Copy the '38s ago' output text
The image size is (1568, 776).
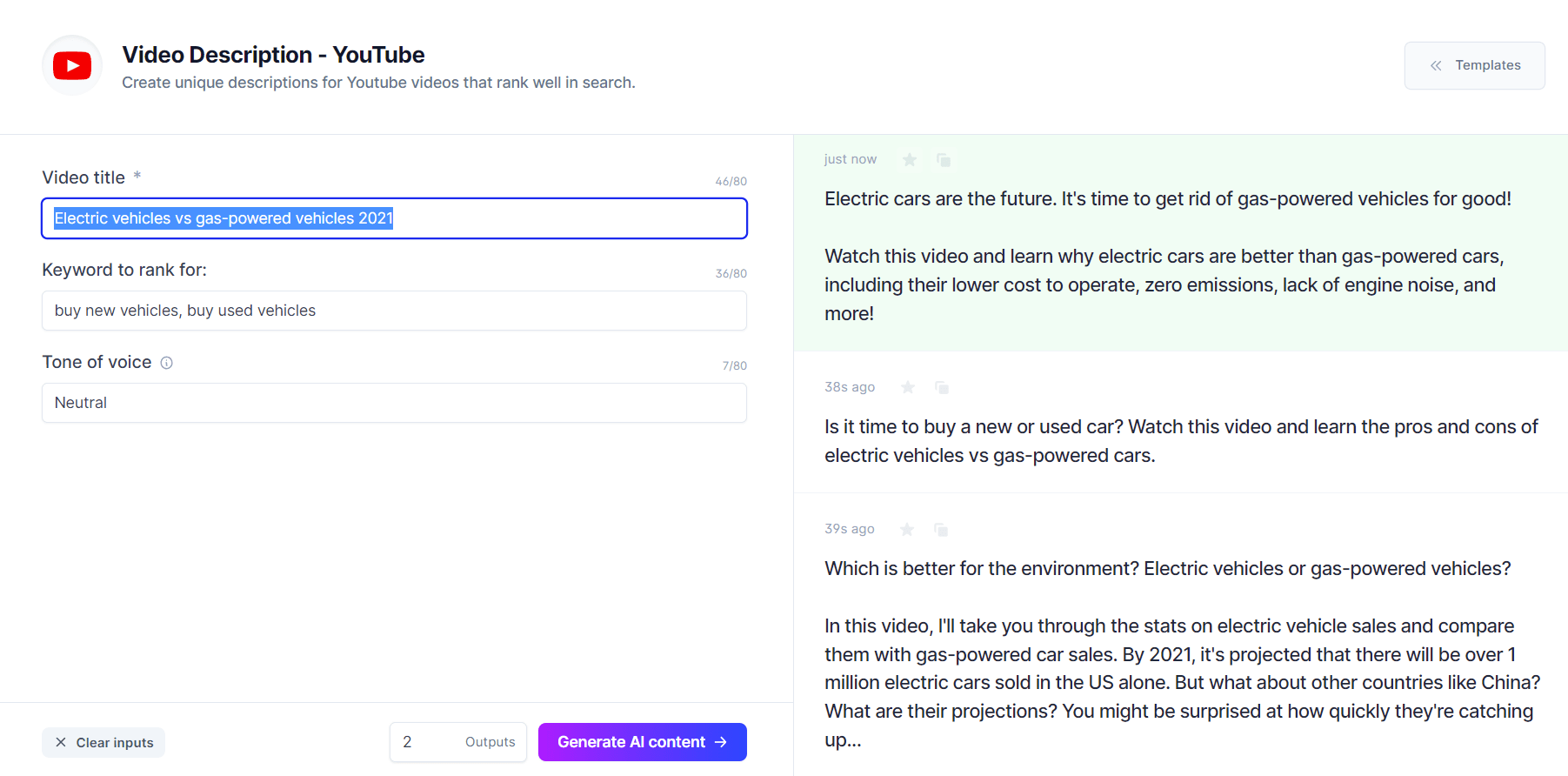click(942, 387)
